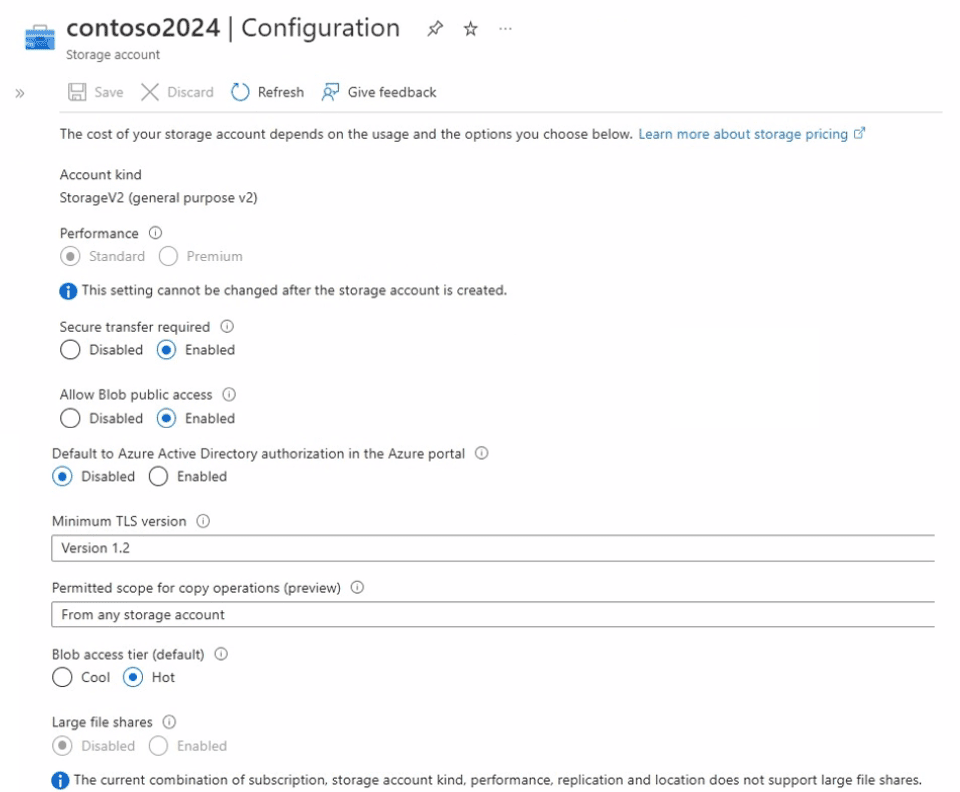Show info for Secure transfer required
This screenshot has height=792, width=960.
[227, 327]
